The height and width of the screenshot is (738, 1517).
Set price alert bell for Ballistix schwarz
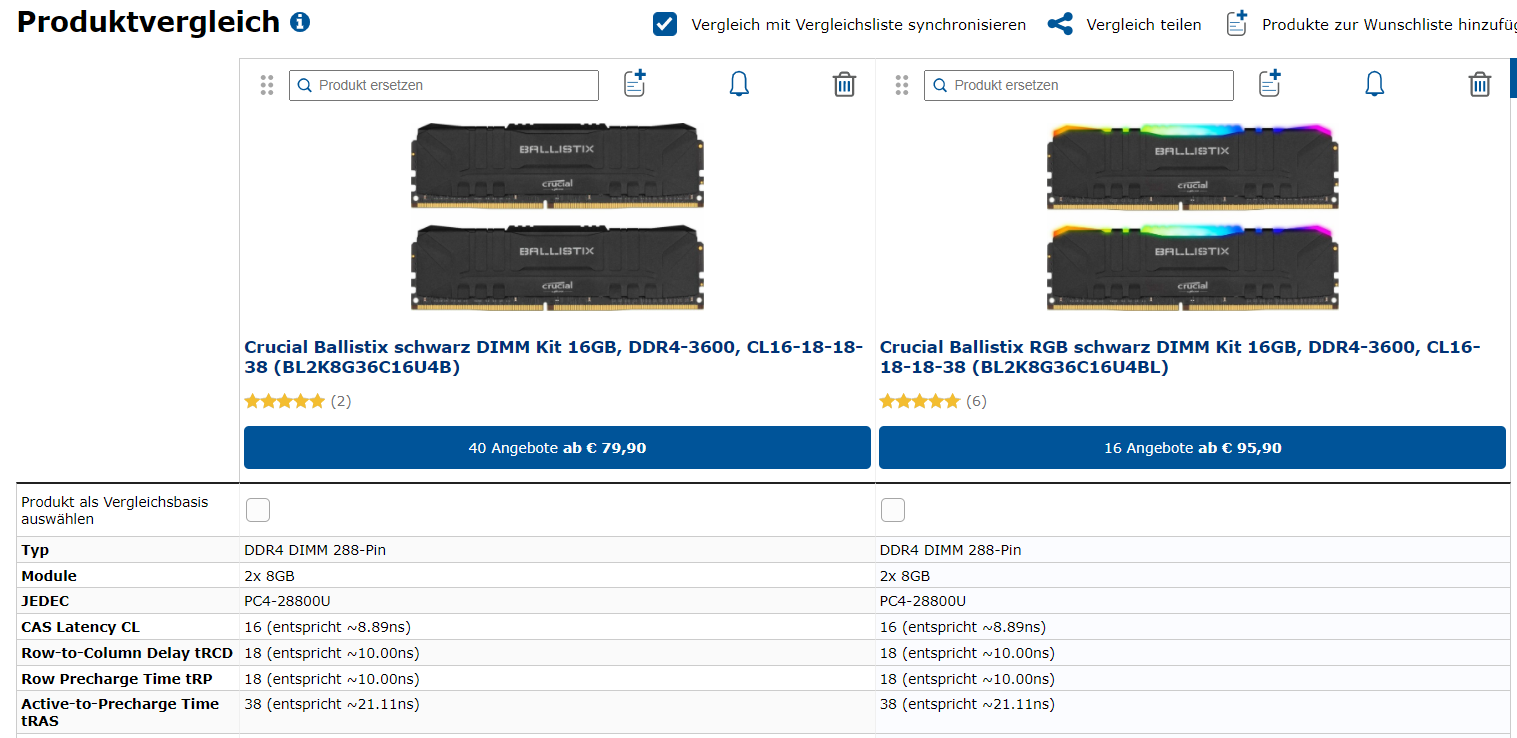coord(739,84)
